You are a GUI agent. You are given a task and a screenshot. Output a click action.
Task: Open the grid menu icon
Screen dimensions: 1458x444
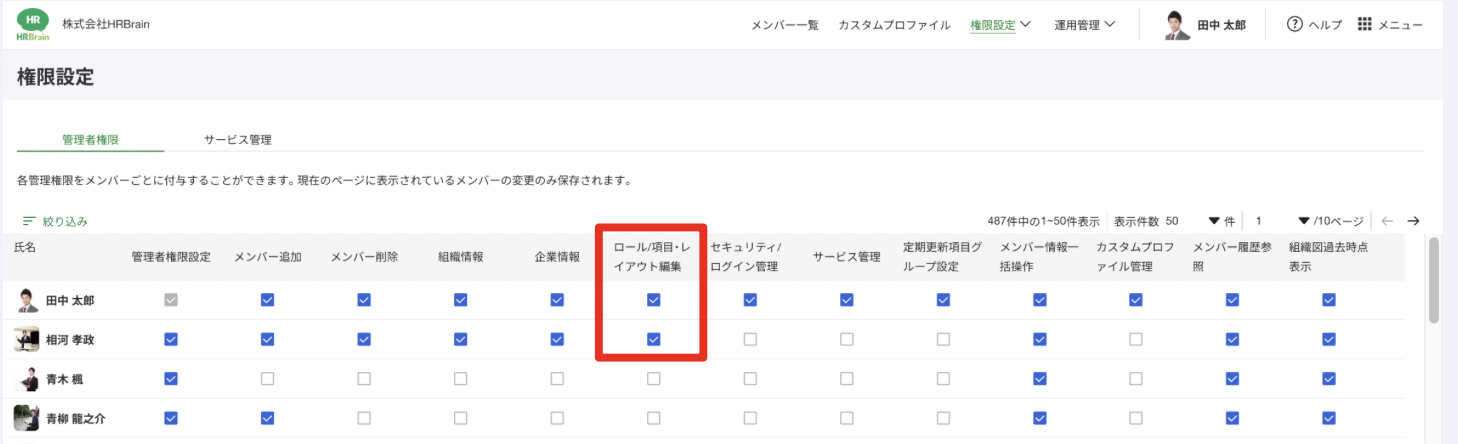[x=1364, y=25]
